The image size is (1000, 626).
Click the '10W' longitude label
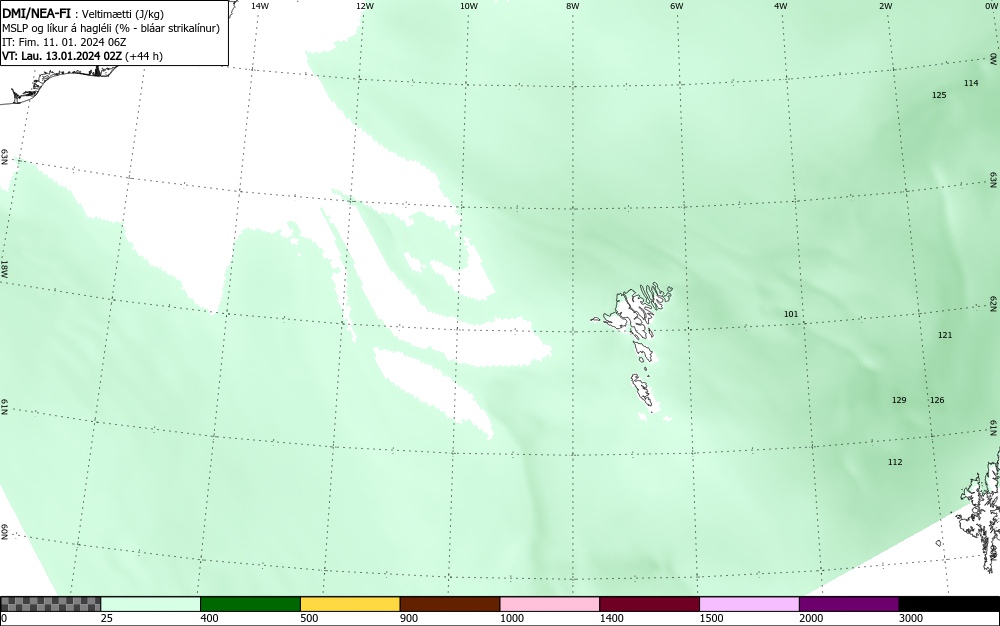pyautogui.click(x=469, y=6)
